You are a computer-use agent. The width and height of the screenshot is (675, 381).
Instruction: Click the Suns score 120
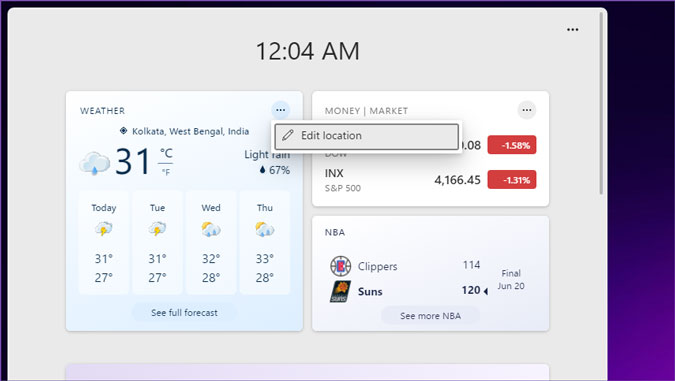point(471,291)
